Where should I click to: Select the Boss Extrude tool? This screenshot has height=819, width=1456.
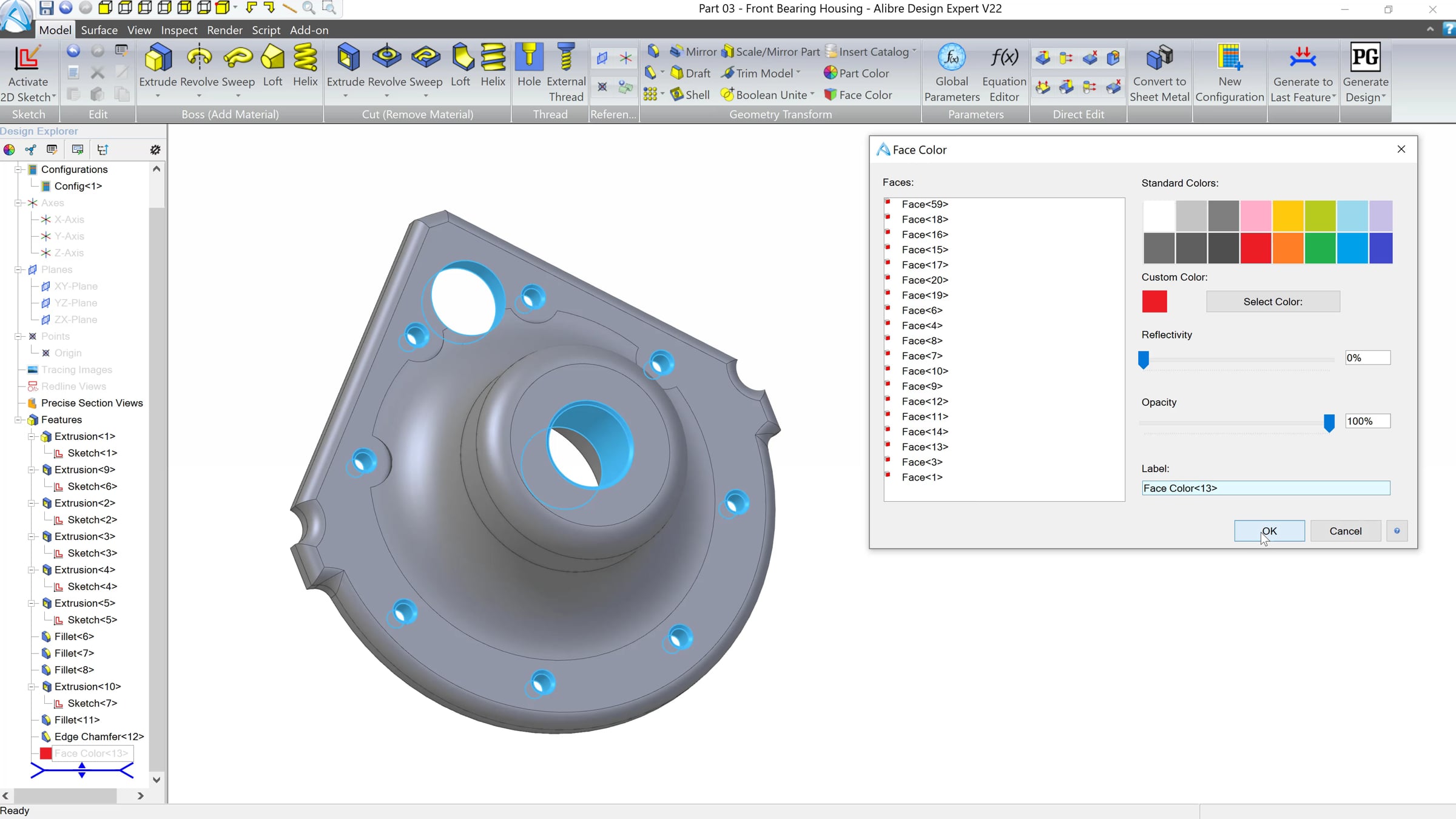coord(158,66)
